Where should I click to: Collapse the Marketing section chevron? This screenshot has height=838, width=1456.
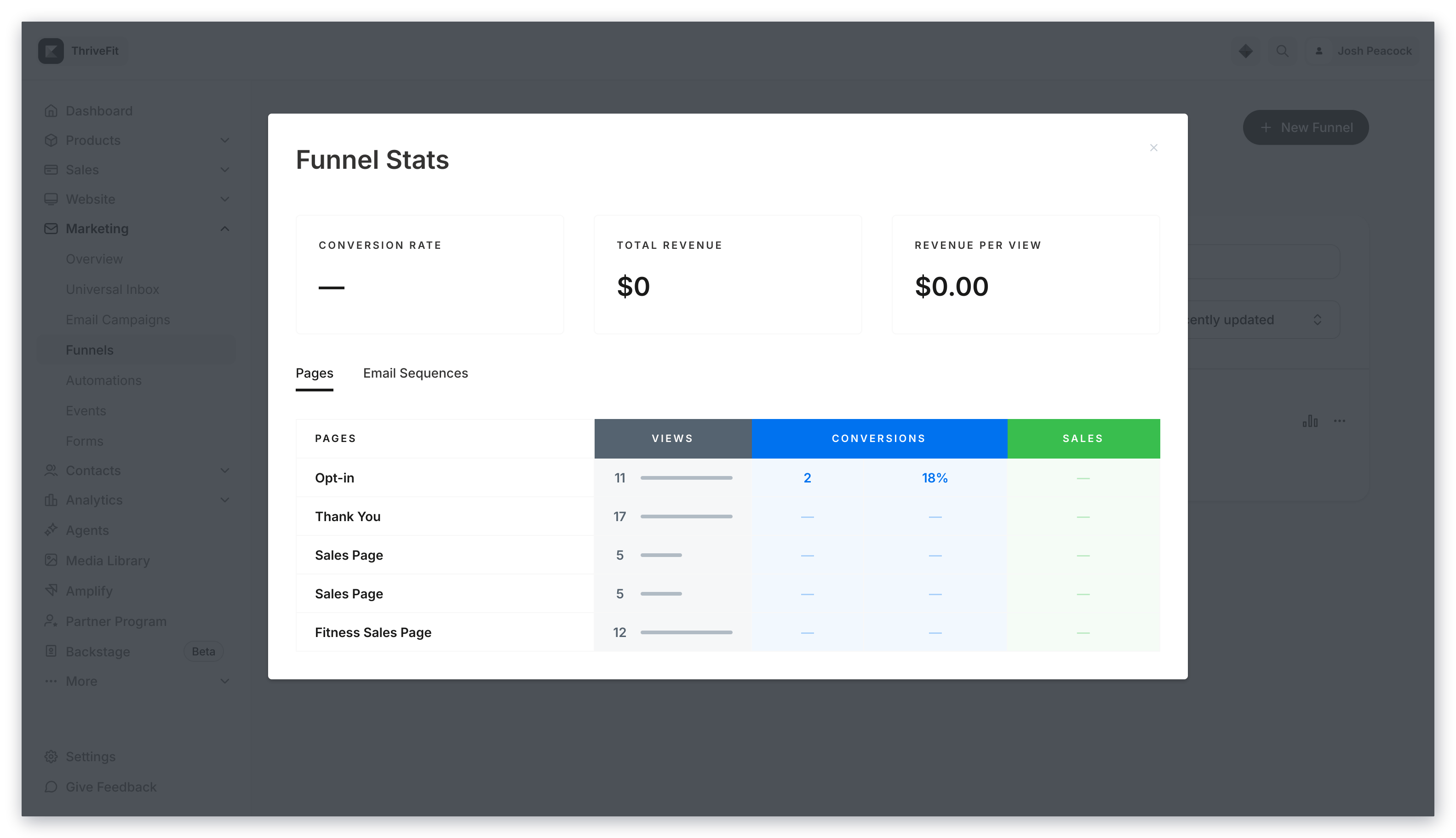tap(224, 229)
